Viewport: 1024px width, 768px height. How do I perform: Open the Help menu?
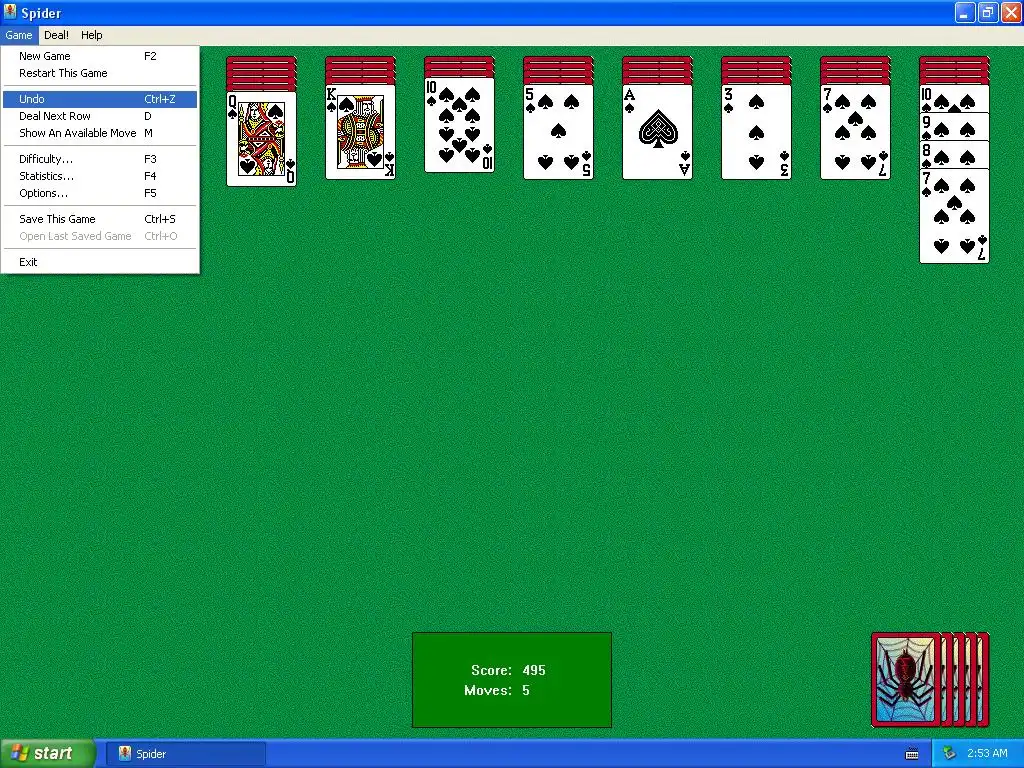tap(91, 35)
